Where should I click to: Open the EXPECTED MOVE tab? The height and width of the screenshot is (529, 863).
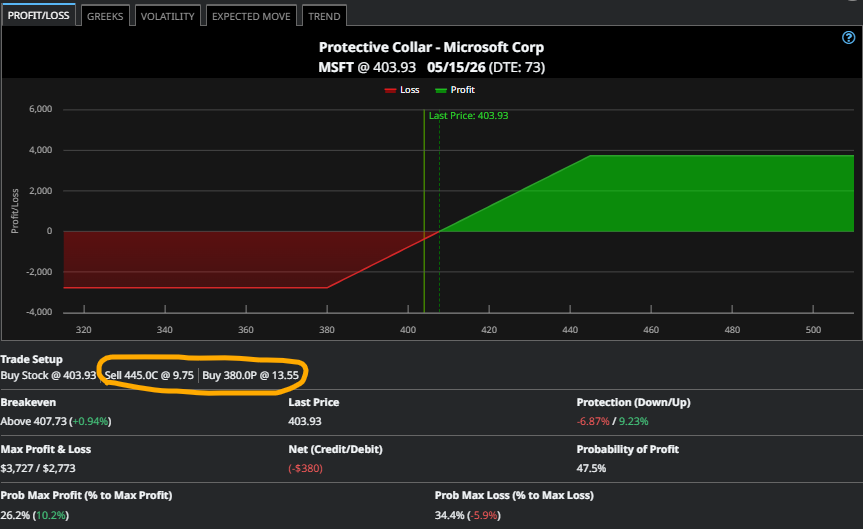[x=251, y=16]
